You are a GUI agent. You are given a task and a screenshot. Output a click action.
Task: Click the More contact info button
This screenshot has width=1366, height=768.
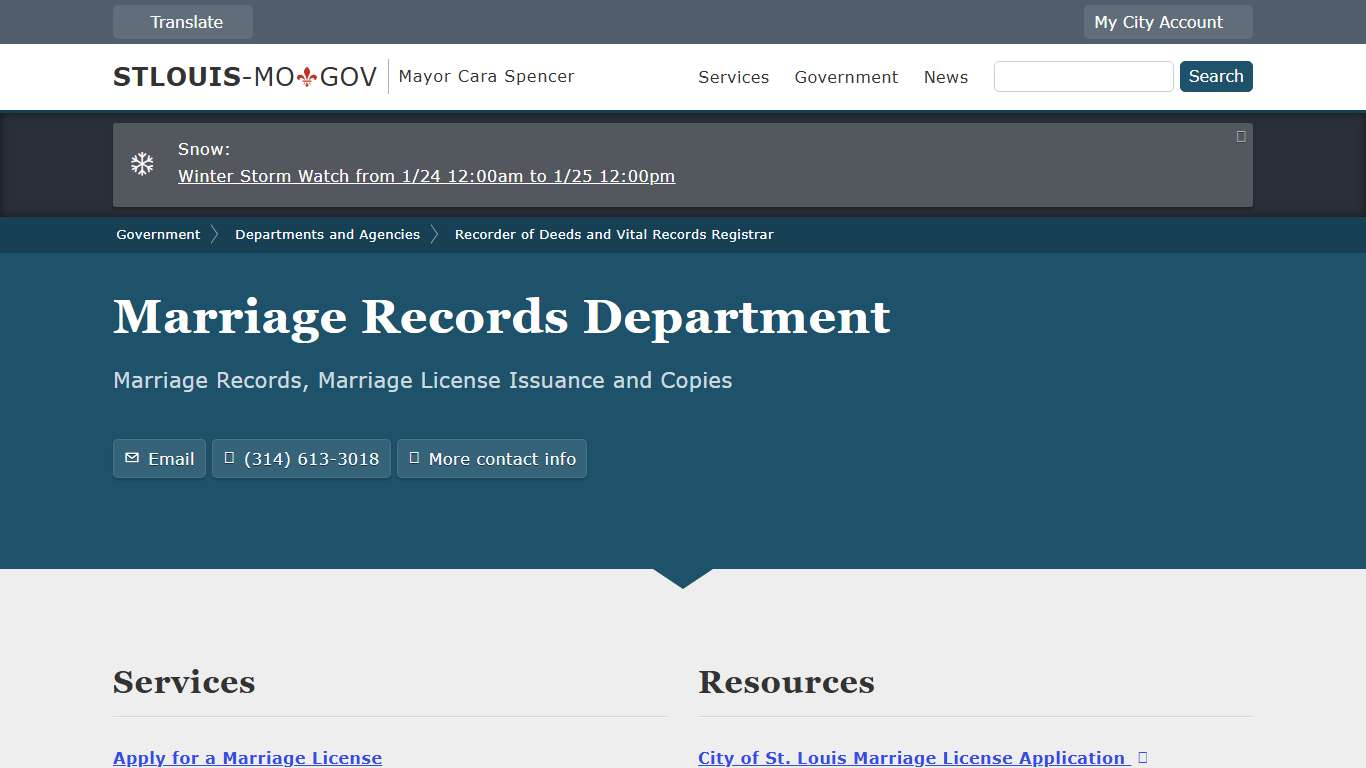tap(492, 458)
